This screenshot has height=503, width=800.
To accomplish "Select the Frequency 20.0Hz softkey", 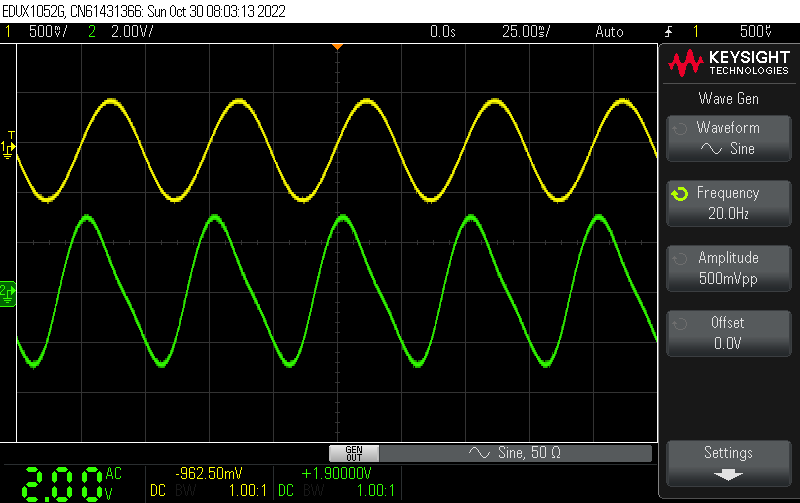I will tap(728, 203).
